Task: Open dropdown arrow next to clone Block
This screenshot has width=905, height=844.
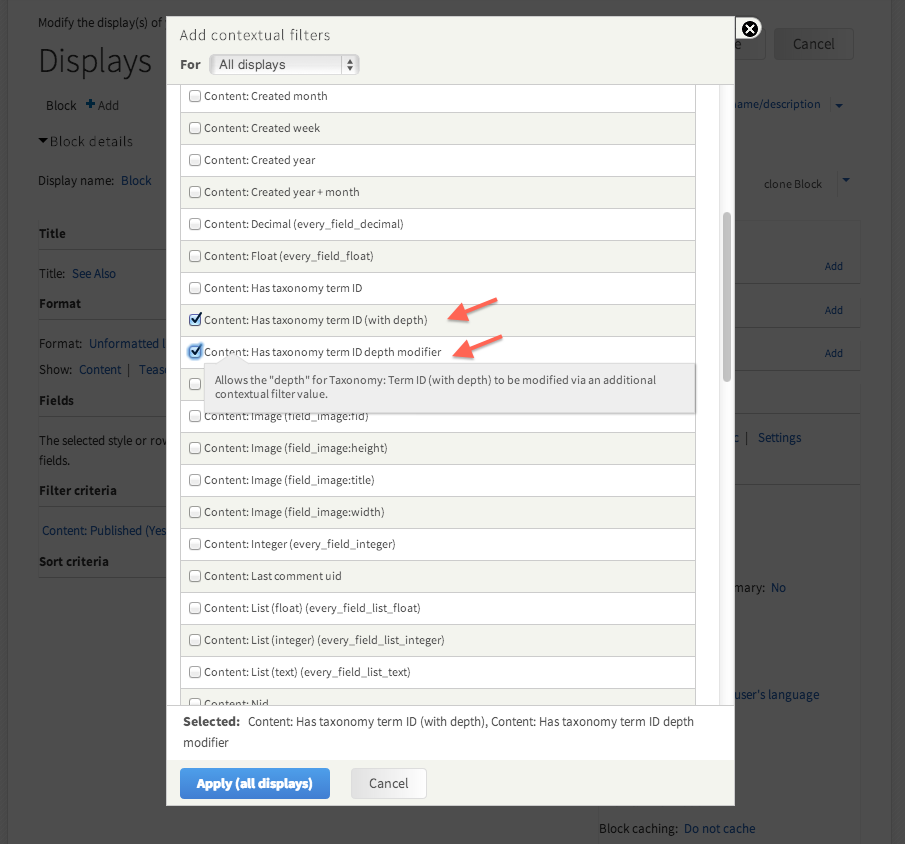Action: (x=846, y=180)
